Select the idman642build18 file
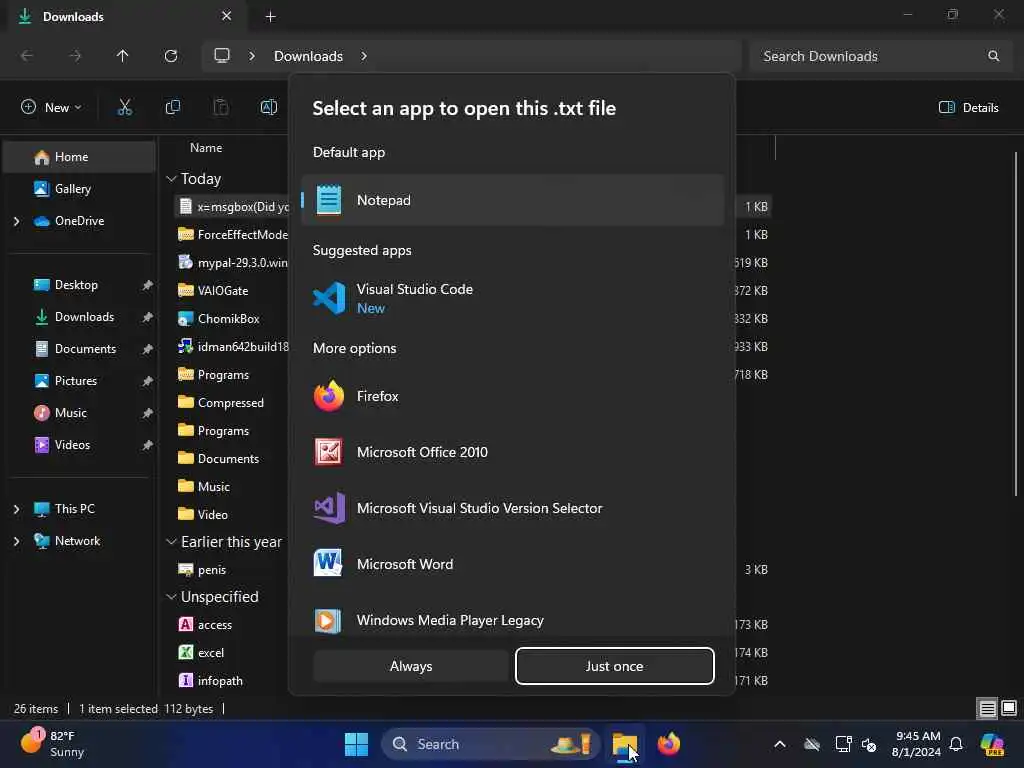The width and height of the screenshot is (1024, 768). (232, 347)
